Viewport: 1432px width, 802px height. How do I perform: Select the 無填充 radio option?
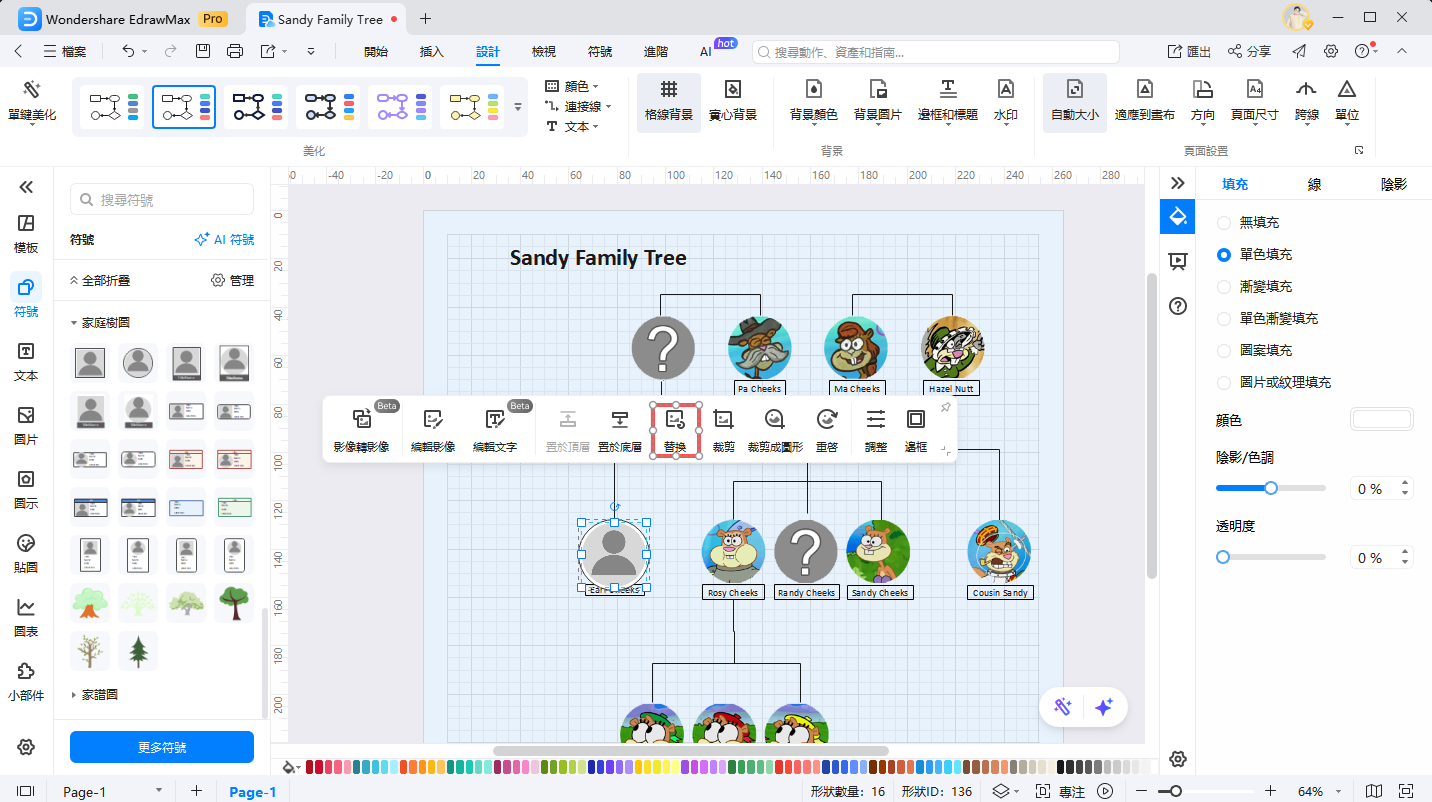click(1224, 223)
